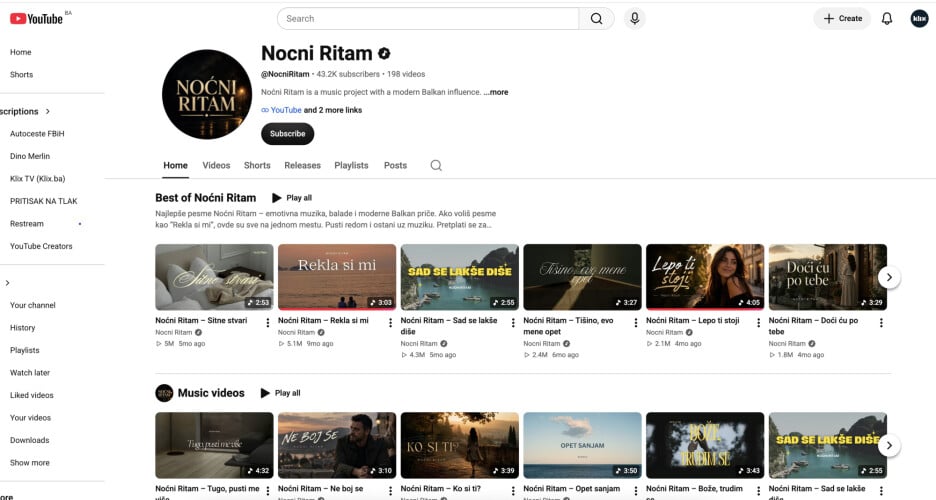The width and height of the screenshot is (936, 500).
Task: Open Bože, trudim se thumbnail
Action: (705, 445)
